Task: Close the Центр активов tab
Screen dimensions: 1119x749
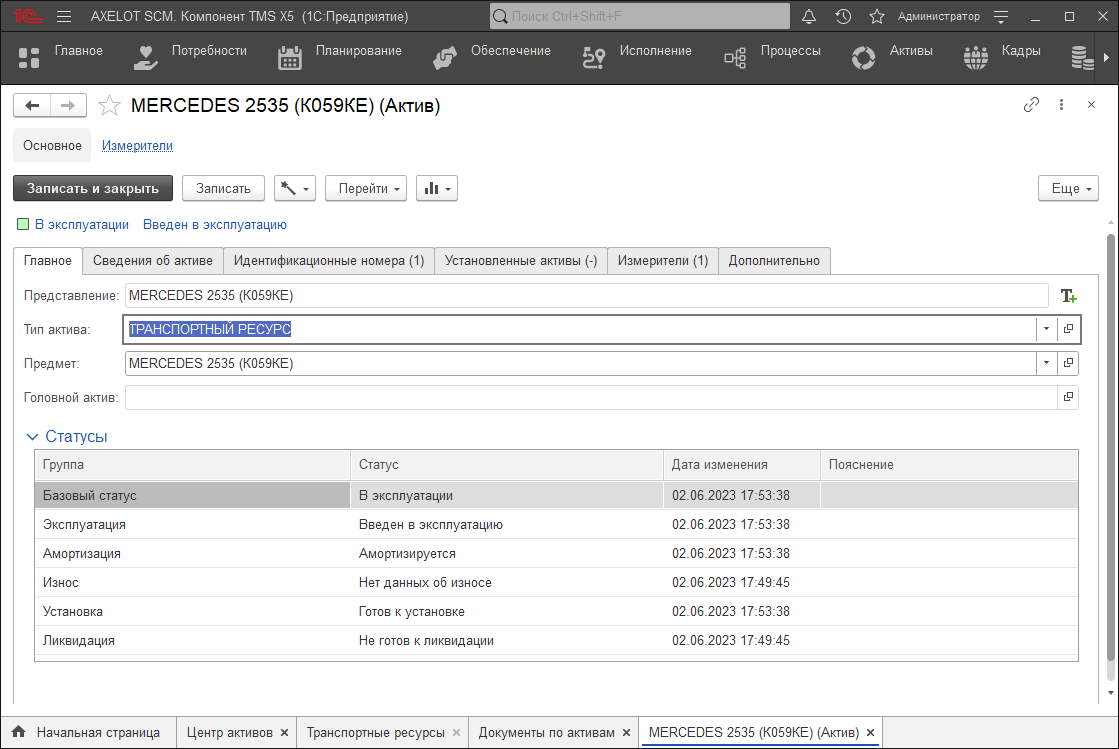Action: coord(284,733)
